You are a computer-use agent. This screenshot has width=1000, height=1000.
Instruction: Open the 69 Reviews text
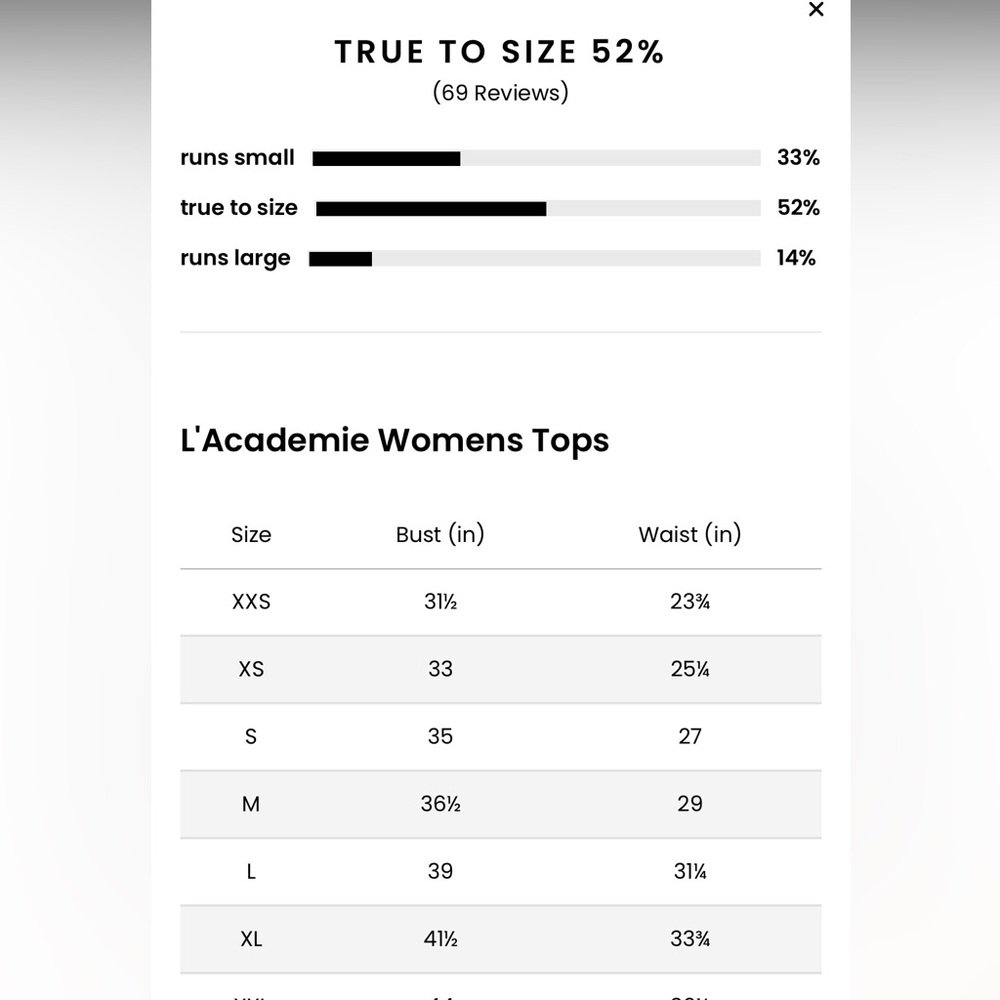500,93
